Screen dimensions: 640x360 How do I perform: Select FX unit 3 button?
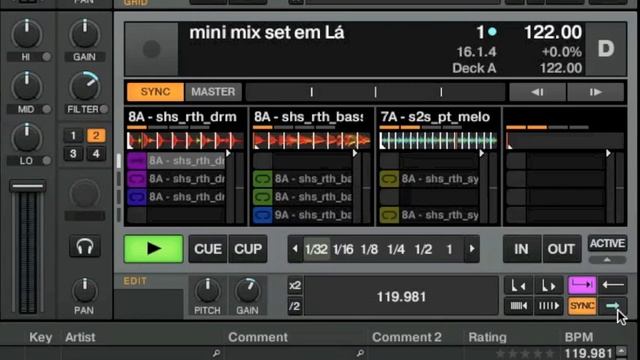pyautogui.click(x=73, y=154)
